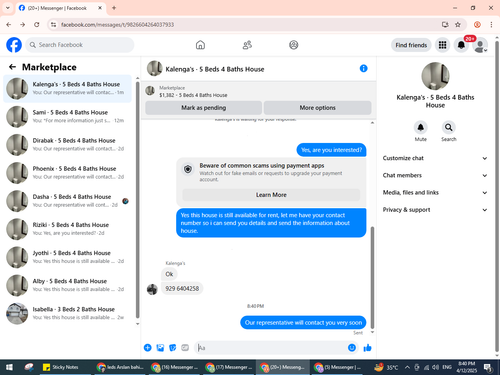Open the emoji picker icon
This screenshot has height=375, width=500.
click(352, 348)
